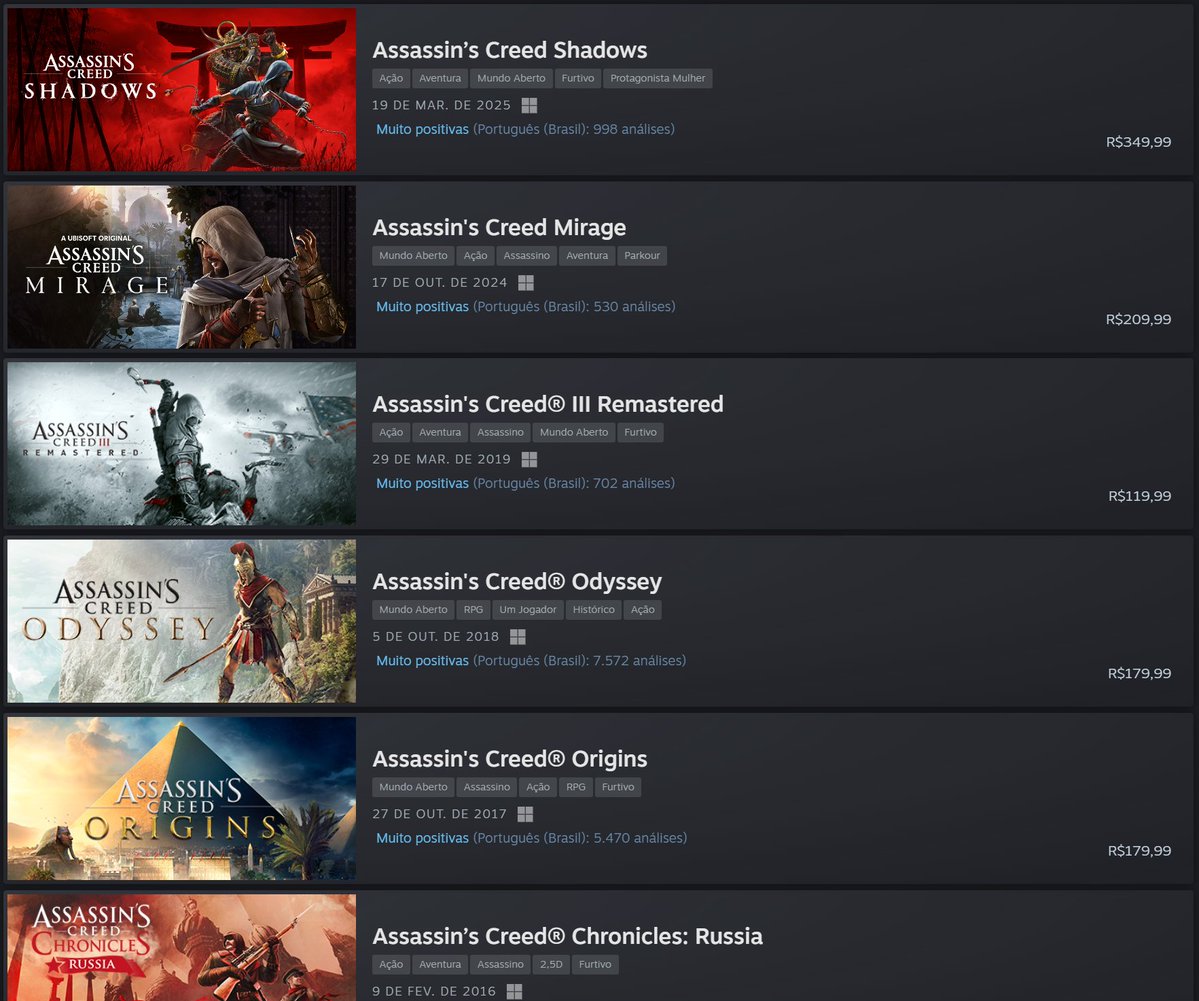
Task: Open Muito positivas reviews with 702 análises
Action: pos(525,483)
